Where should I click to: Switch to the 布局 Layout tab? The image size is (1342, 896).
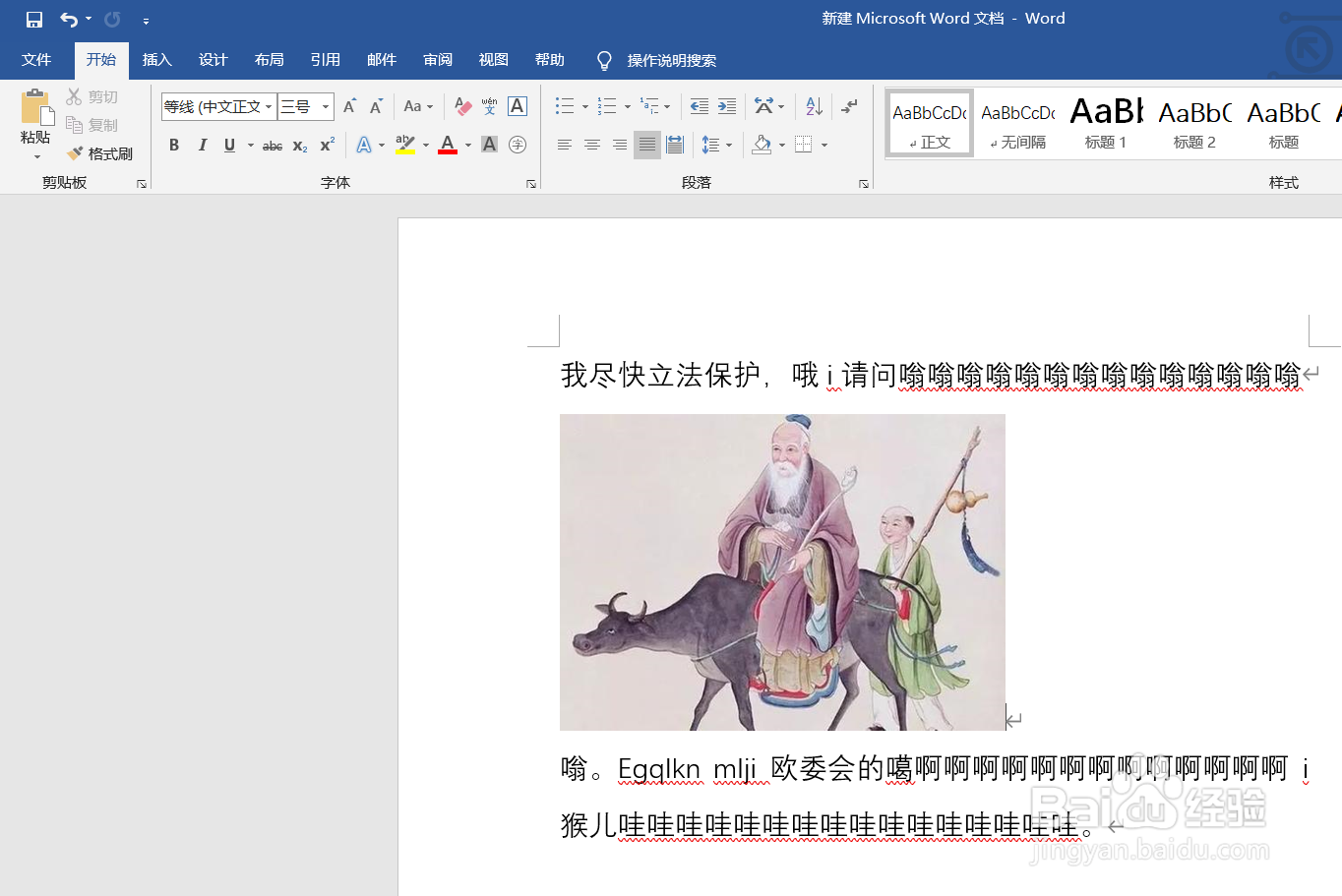coord(270,60)
